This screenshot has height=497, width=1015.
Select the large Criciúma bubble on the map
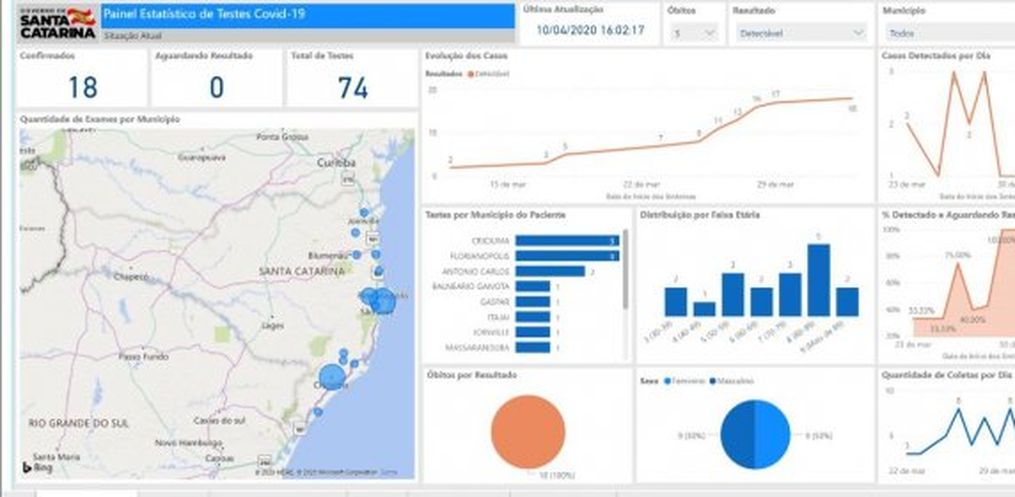tap(331, 377)
